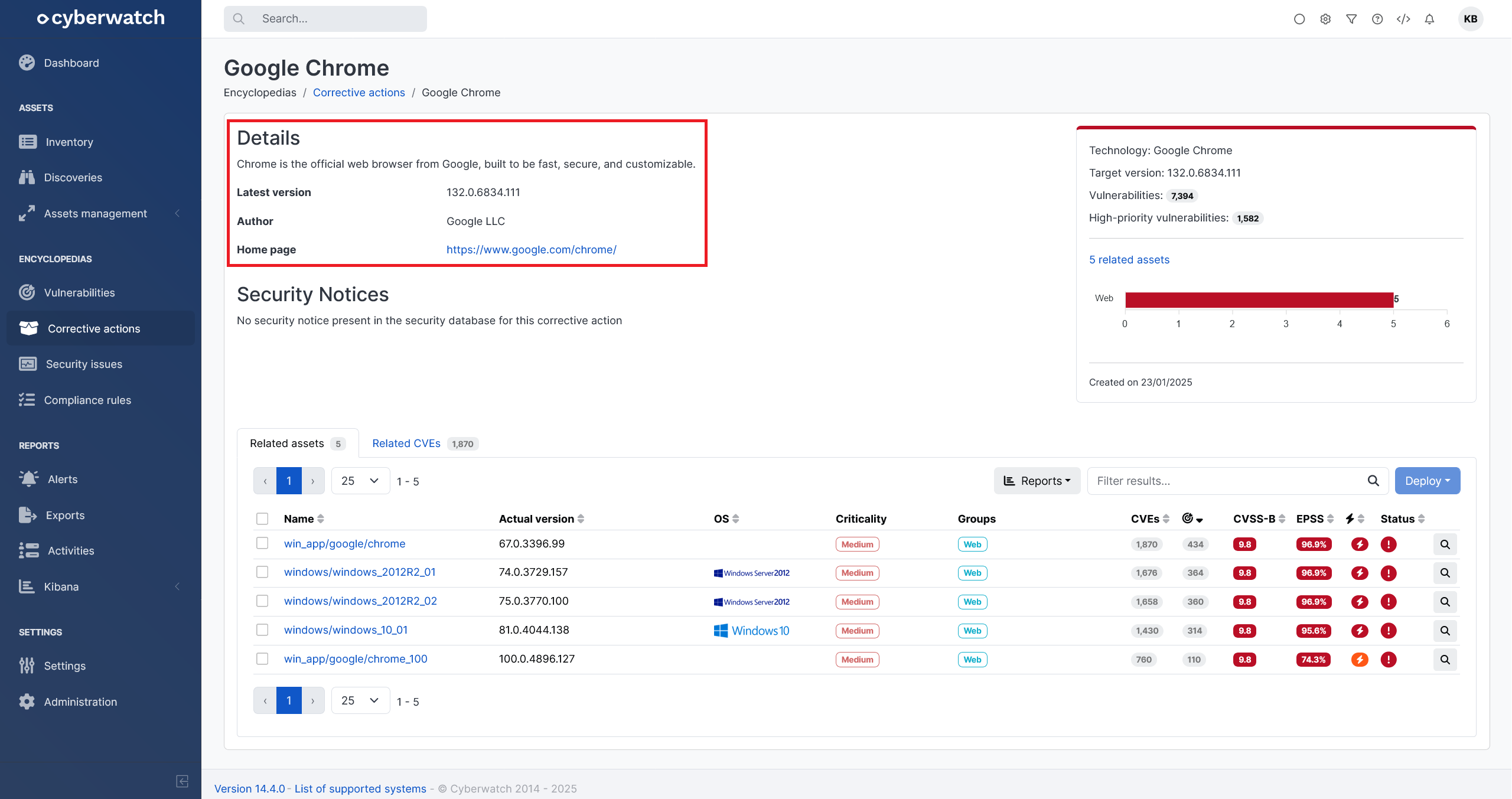Click the funnel filter icon in top bar
Viewport: 1512px width, 799px height.
coord(1351,19)
